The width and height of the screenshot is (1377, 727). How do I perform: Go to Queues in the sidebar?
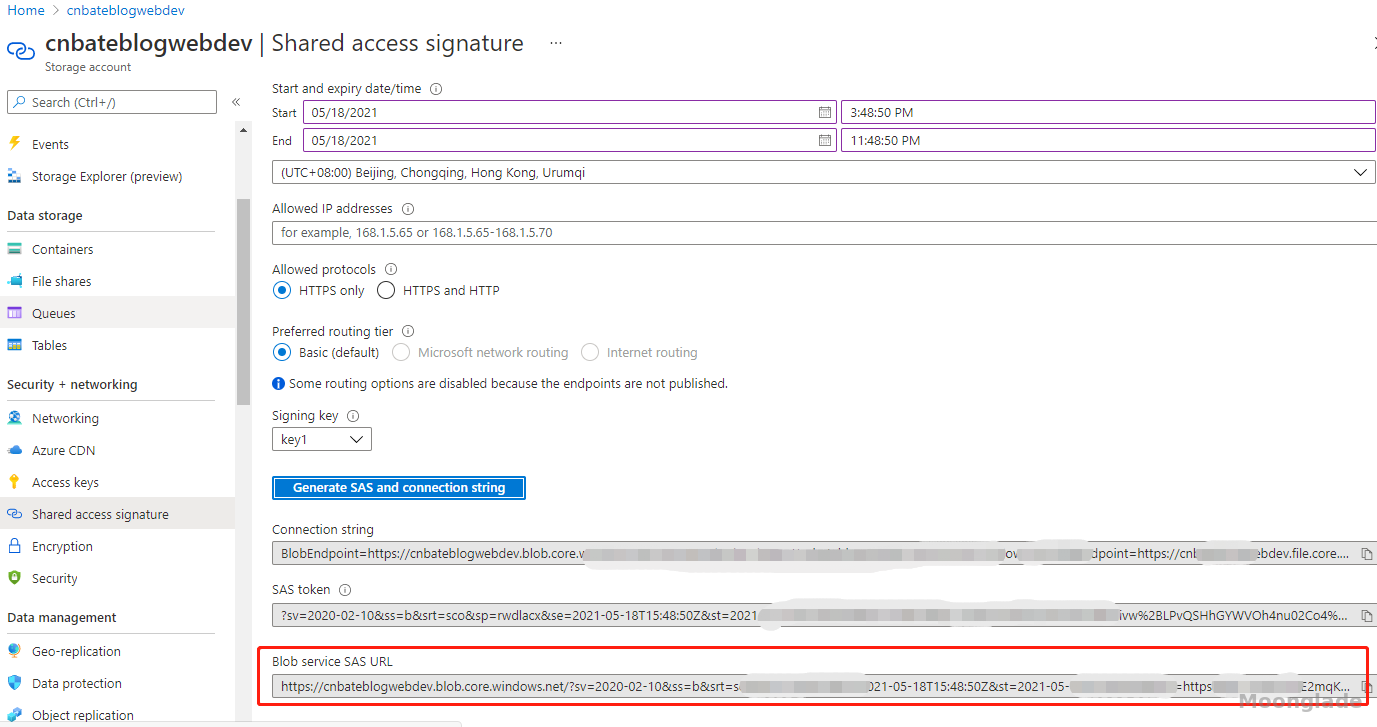tap(53, 313)
